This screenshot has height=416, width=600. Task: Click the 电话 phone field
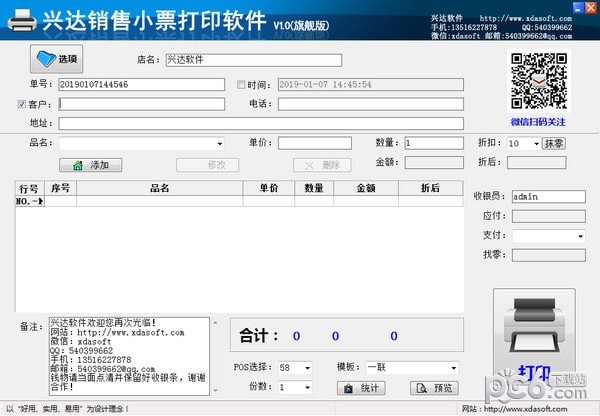[371, 104]
